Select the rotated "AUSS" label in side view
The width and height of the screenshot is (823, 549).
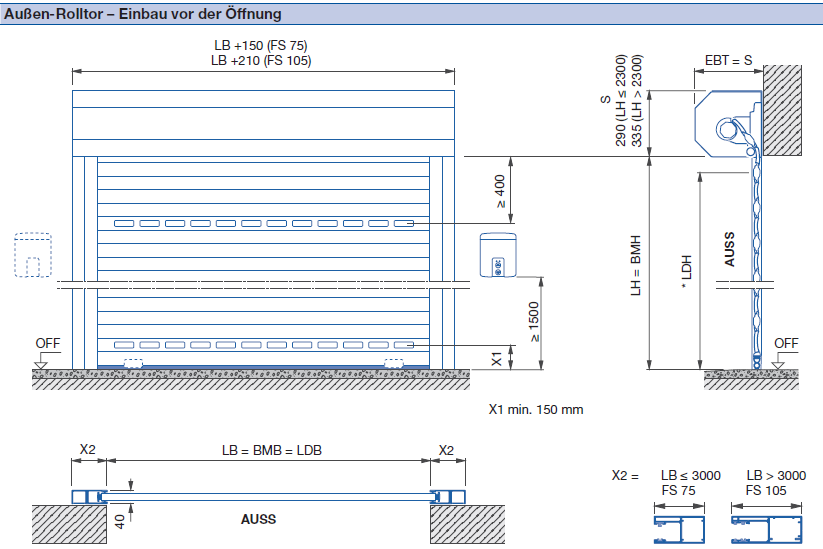[730, 249]
